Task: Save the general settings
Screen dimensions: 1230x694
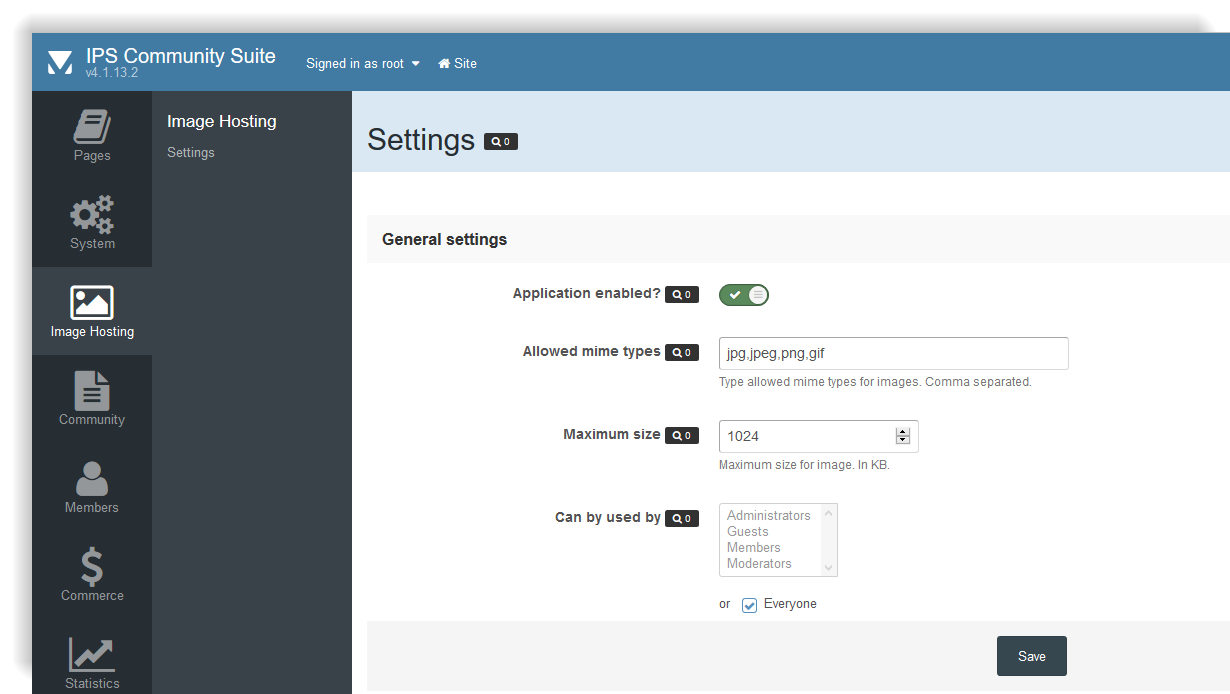Action: point(1031,656)
